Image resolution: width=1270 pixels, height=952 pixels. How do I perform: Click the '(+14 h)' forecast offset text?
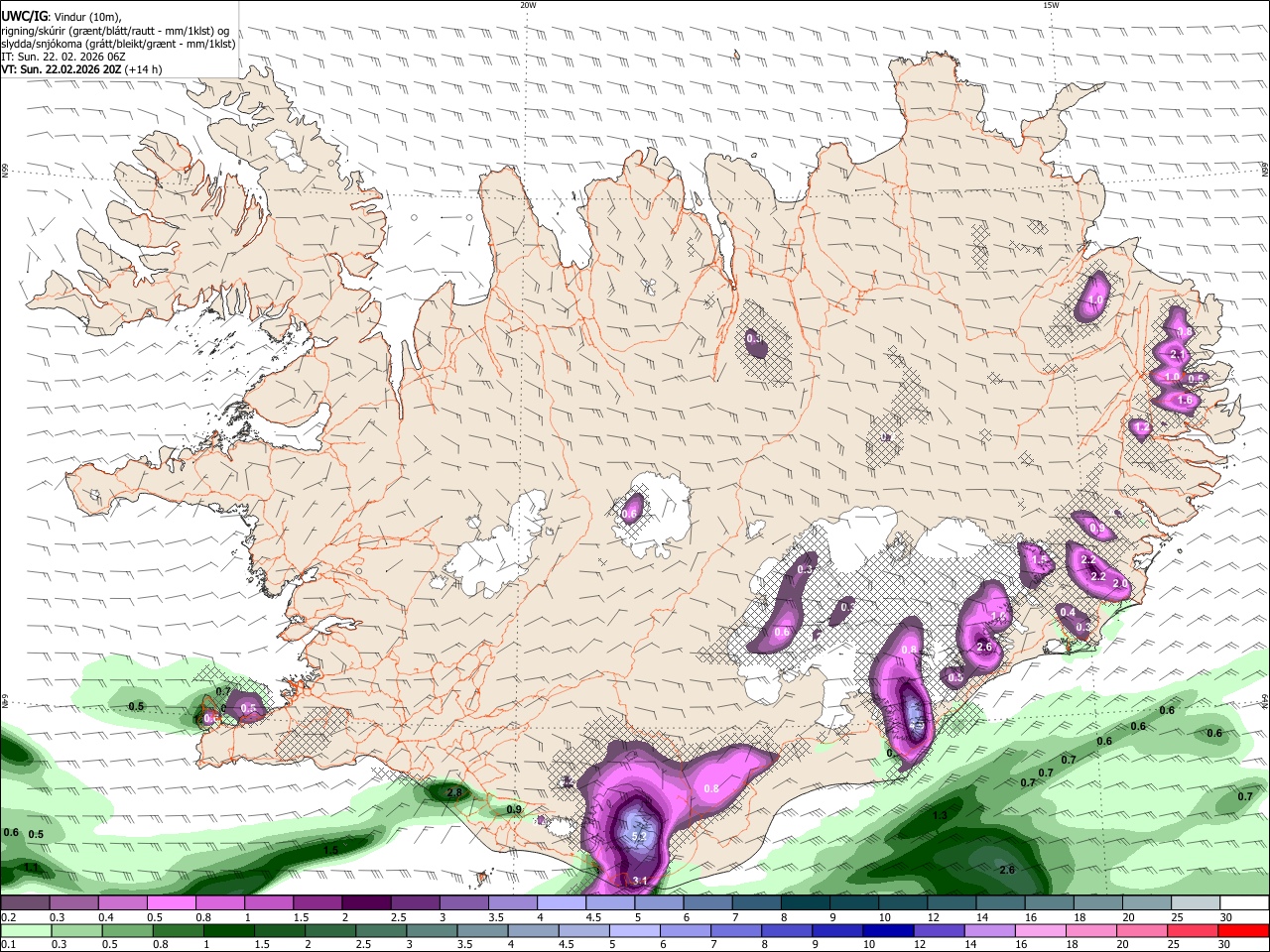(x=144, y=69)
